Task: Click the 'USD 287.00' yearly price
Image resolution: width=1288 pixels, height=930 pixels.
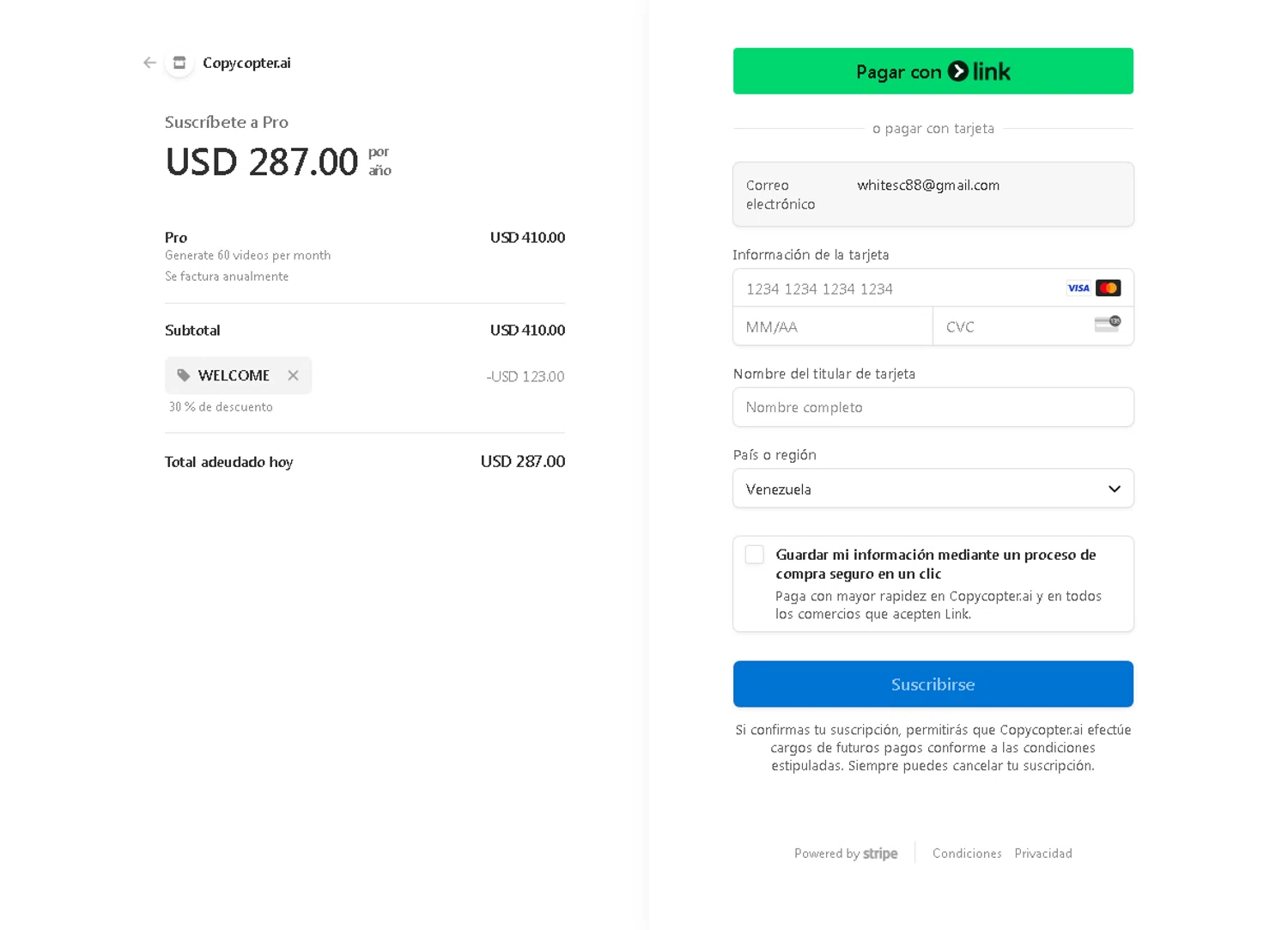Action: [261, 162]
